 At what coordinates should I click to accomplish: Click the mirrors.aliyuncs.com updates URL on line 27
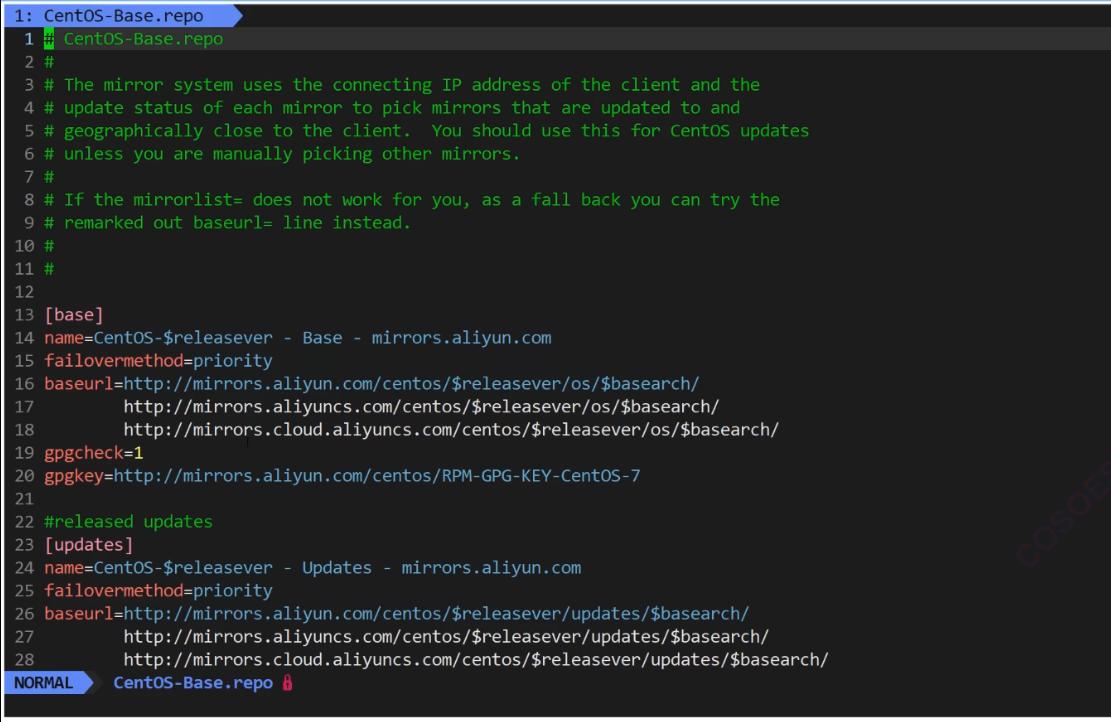tap(446, 636)
